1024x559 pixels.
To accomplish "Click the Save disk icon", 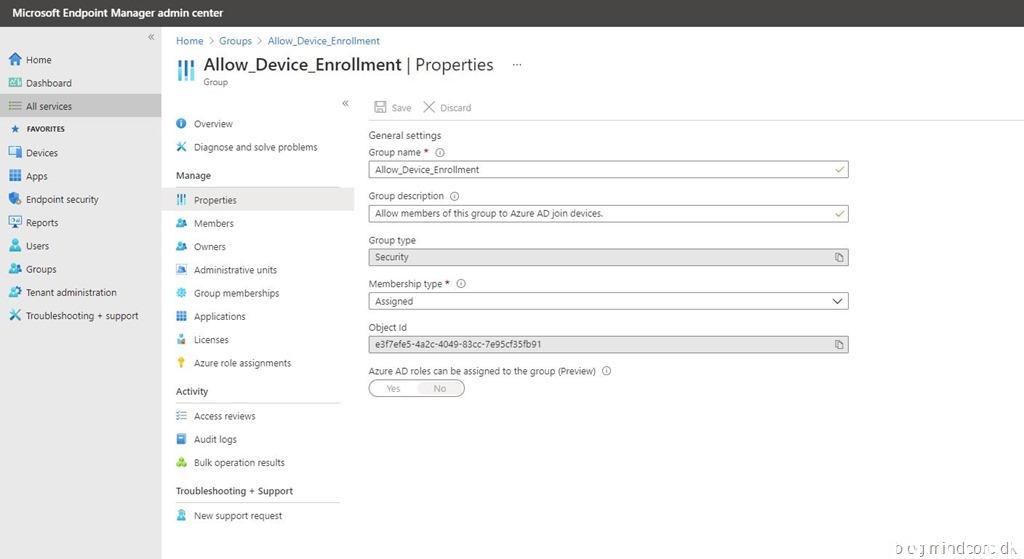I will click(x=380, y=107).
